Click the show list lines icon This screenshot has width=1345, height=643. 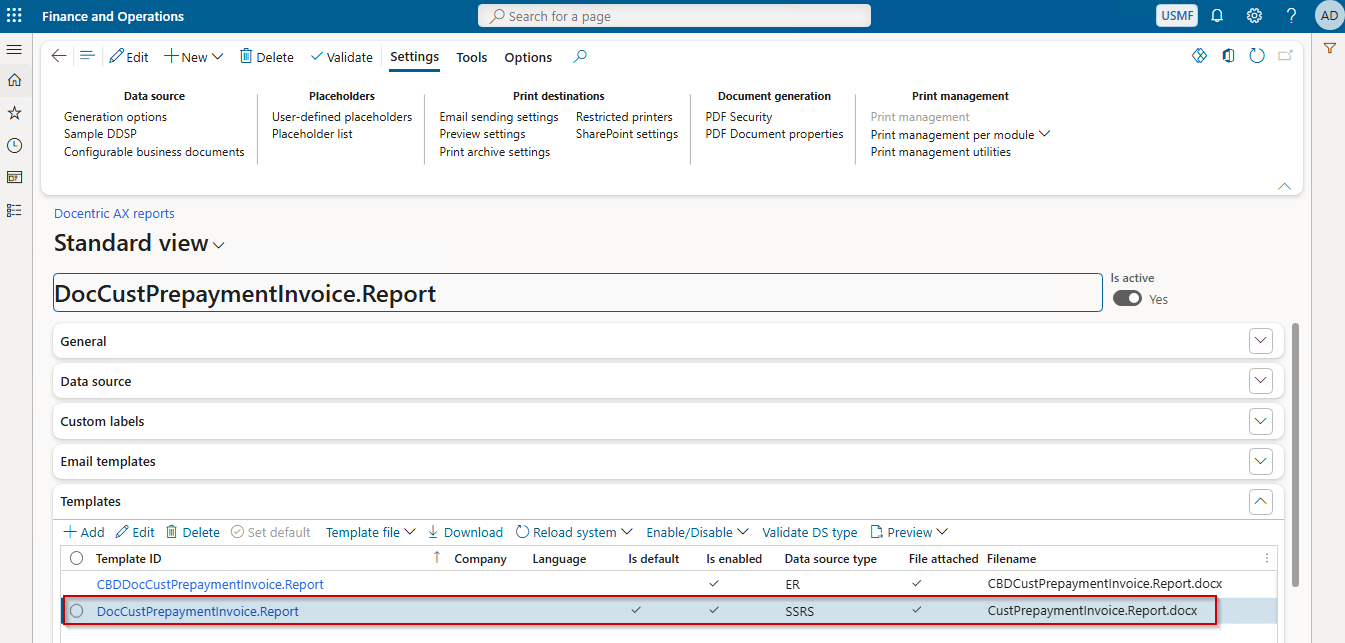pos(87,57)
